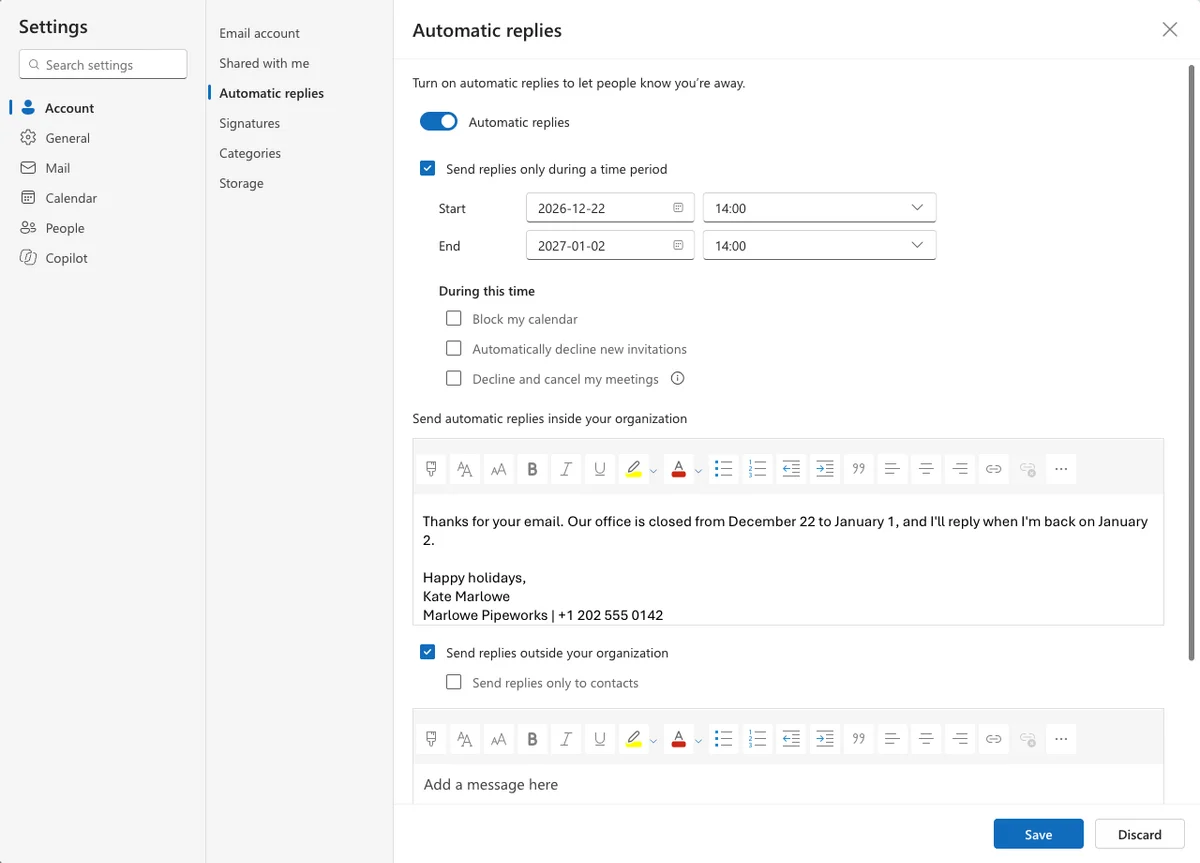
Task: Go to Email account settings
Action: tap(260, 33)
